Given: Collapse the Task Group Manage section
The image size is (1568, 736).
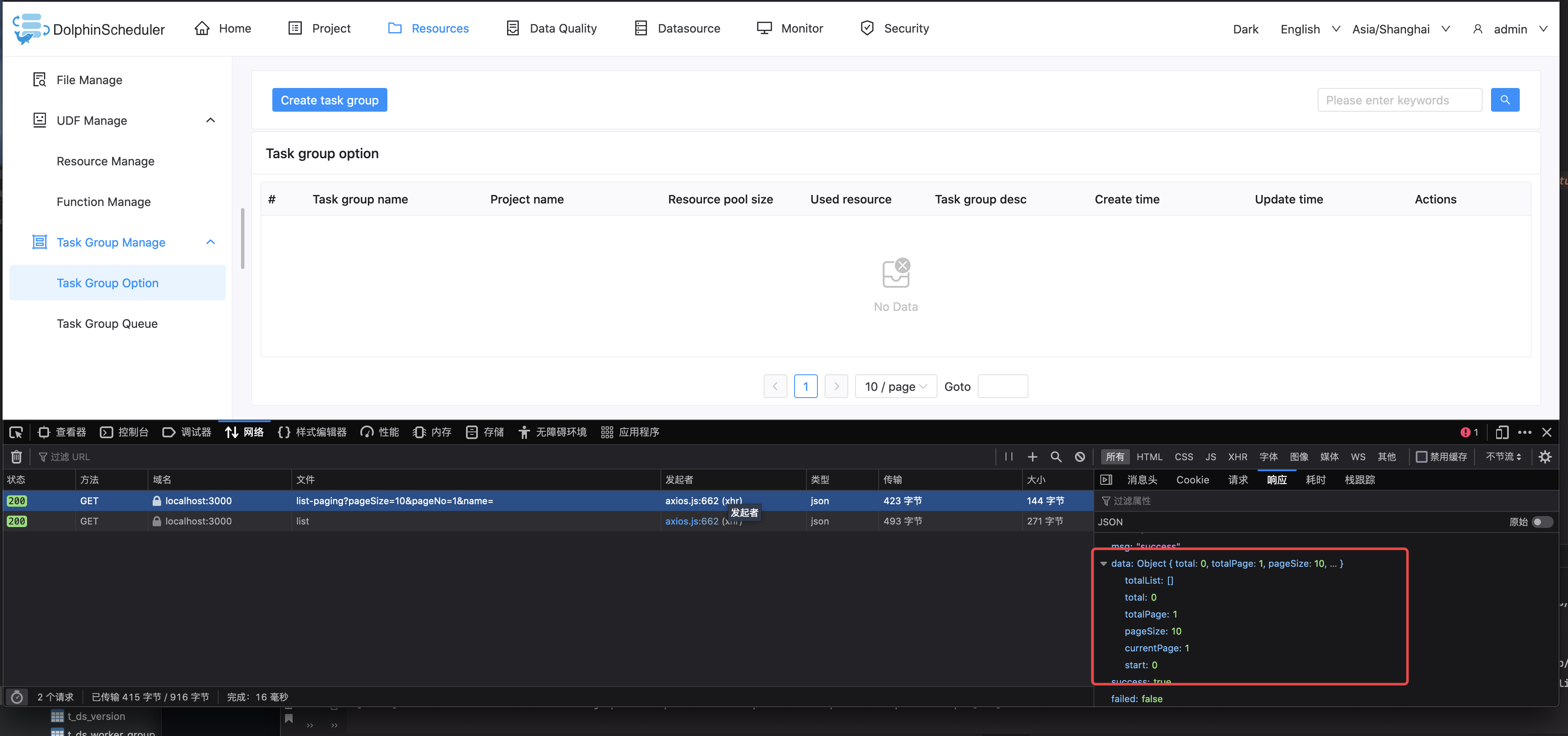Looking at the screenshot, I should tap(211, 242).
